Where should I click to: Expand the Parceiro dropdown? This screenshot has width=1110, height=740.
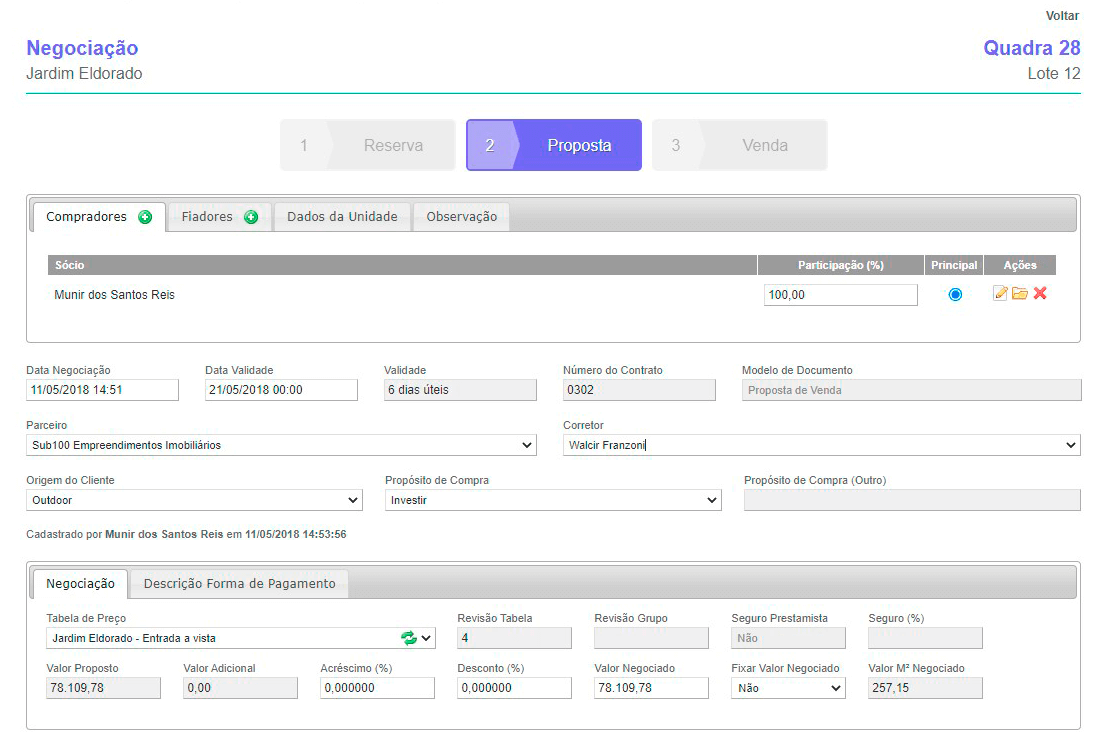[x=281, y=445]
